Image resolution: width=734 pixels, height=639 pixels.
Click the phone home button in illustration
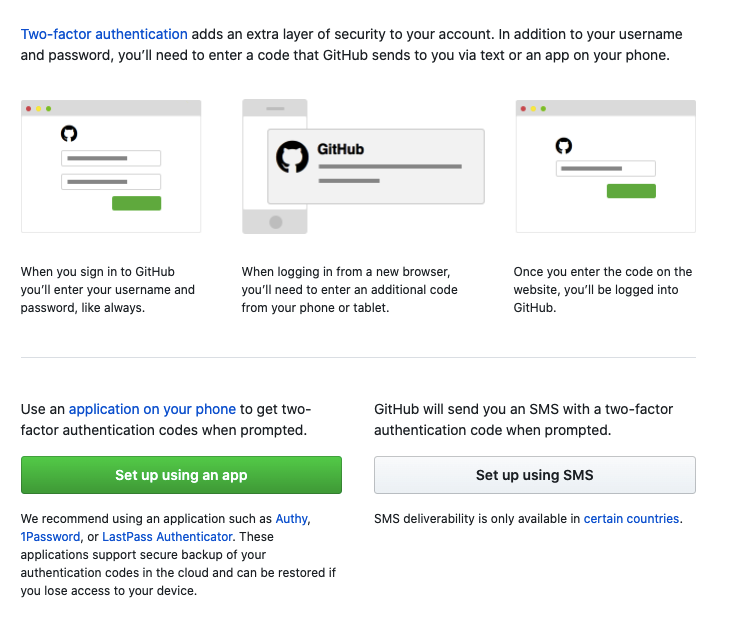(276, 222)
